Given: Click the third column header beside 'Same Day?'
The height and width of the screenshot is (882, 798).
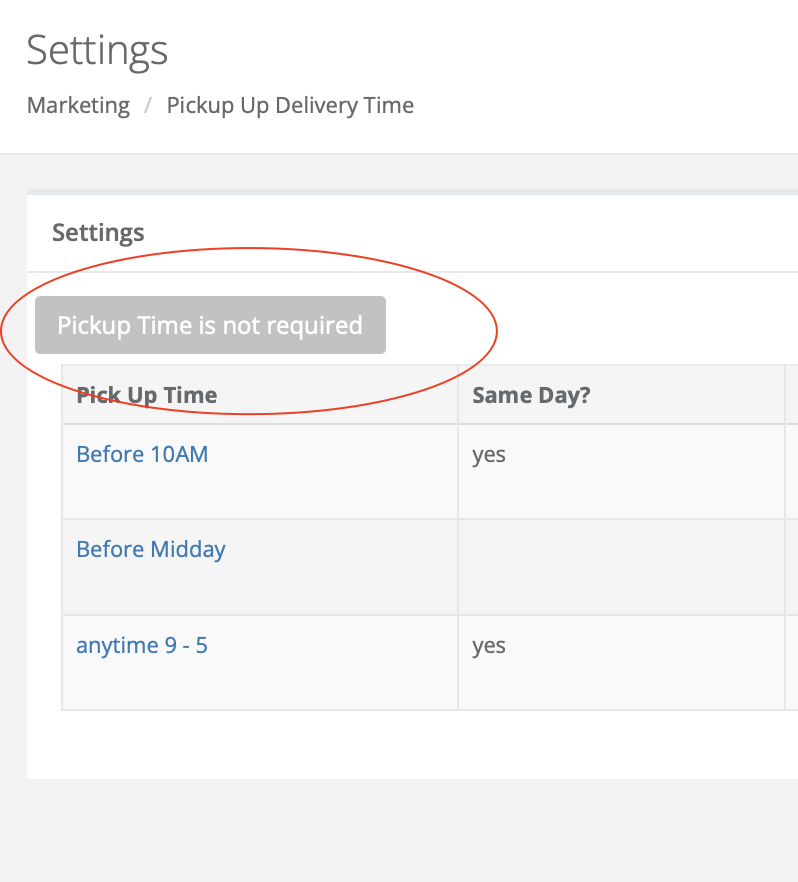Looking at the screenshot, I should coord(791,395).
